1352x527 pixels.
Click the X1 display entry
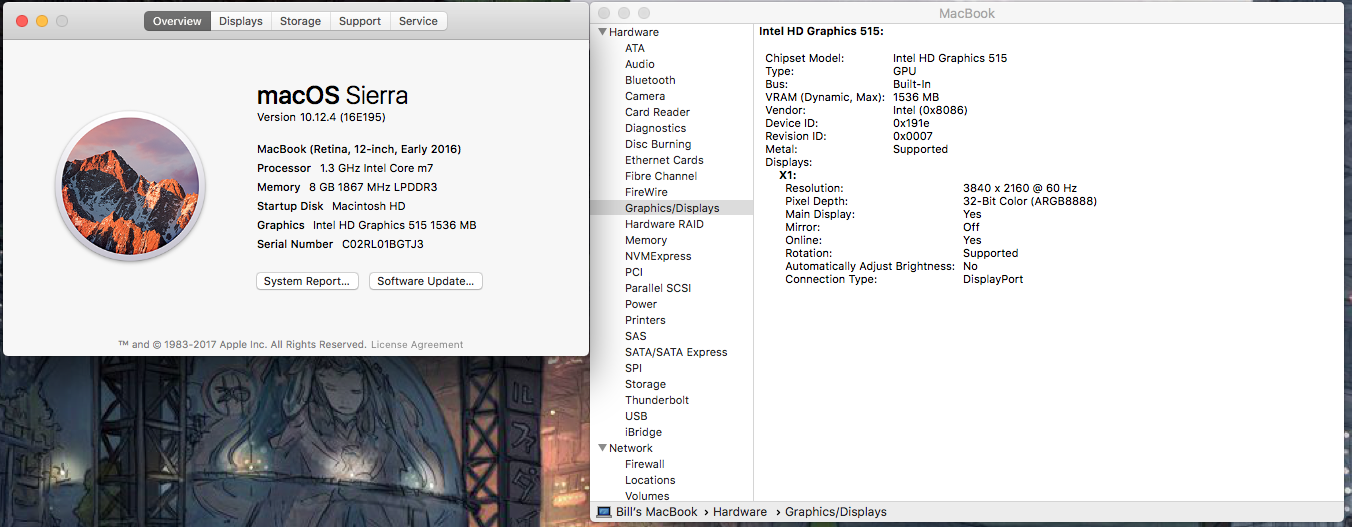click(x=788, y=175)
